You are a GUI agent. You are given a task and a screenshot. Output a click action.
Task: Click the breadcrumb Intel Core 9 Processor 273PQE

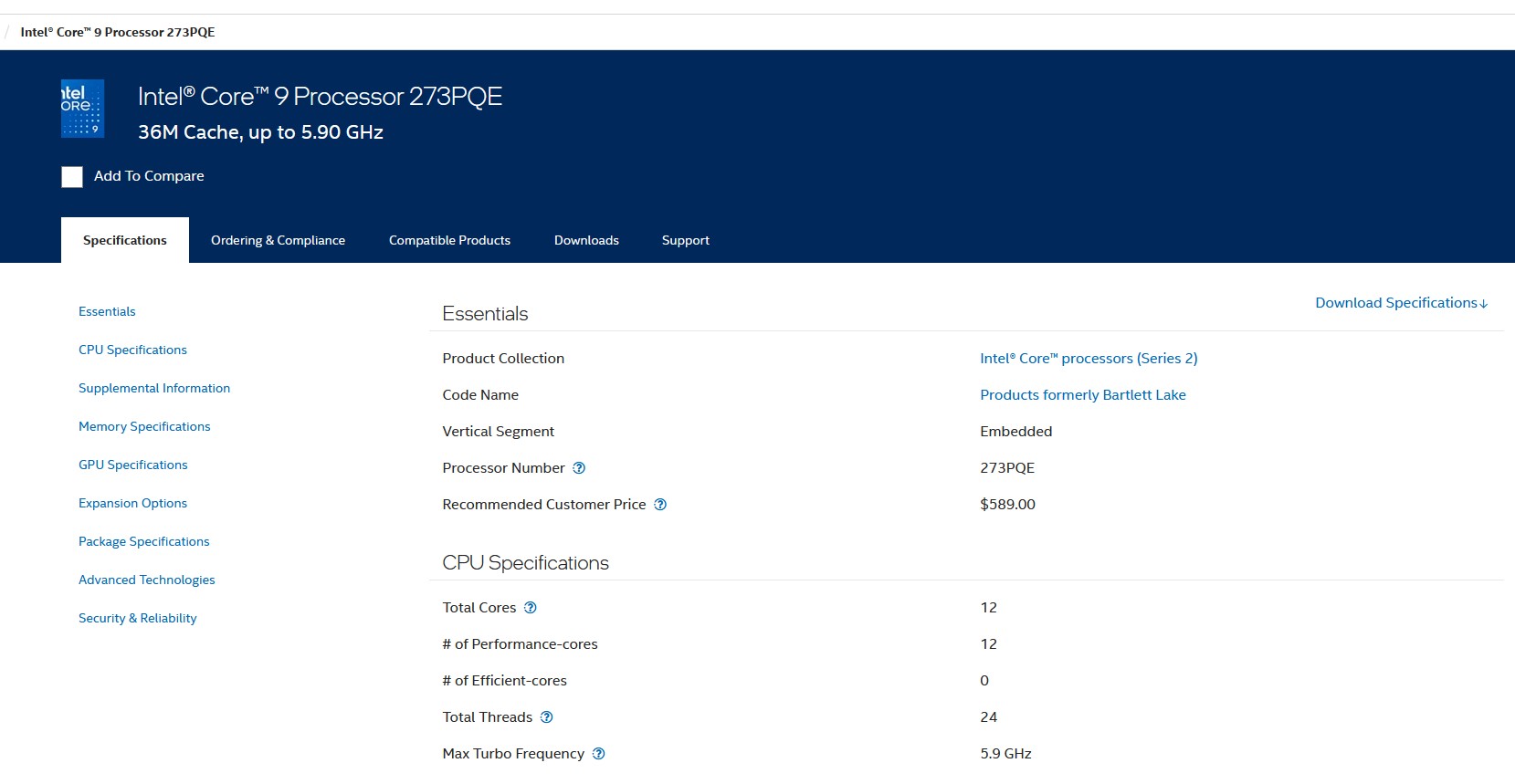pos(118,32)
